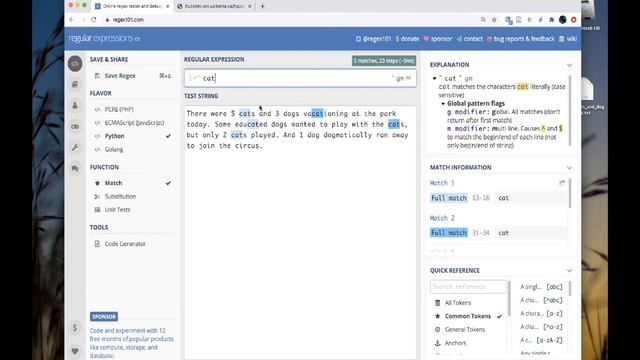This screenshot has height=360, width=640.
Task: Click the Explanation panel scrollbar
Action: (x=570, y=110)
